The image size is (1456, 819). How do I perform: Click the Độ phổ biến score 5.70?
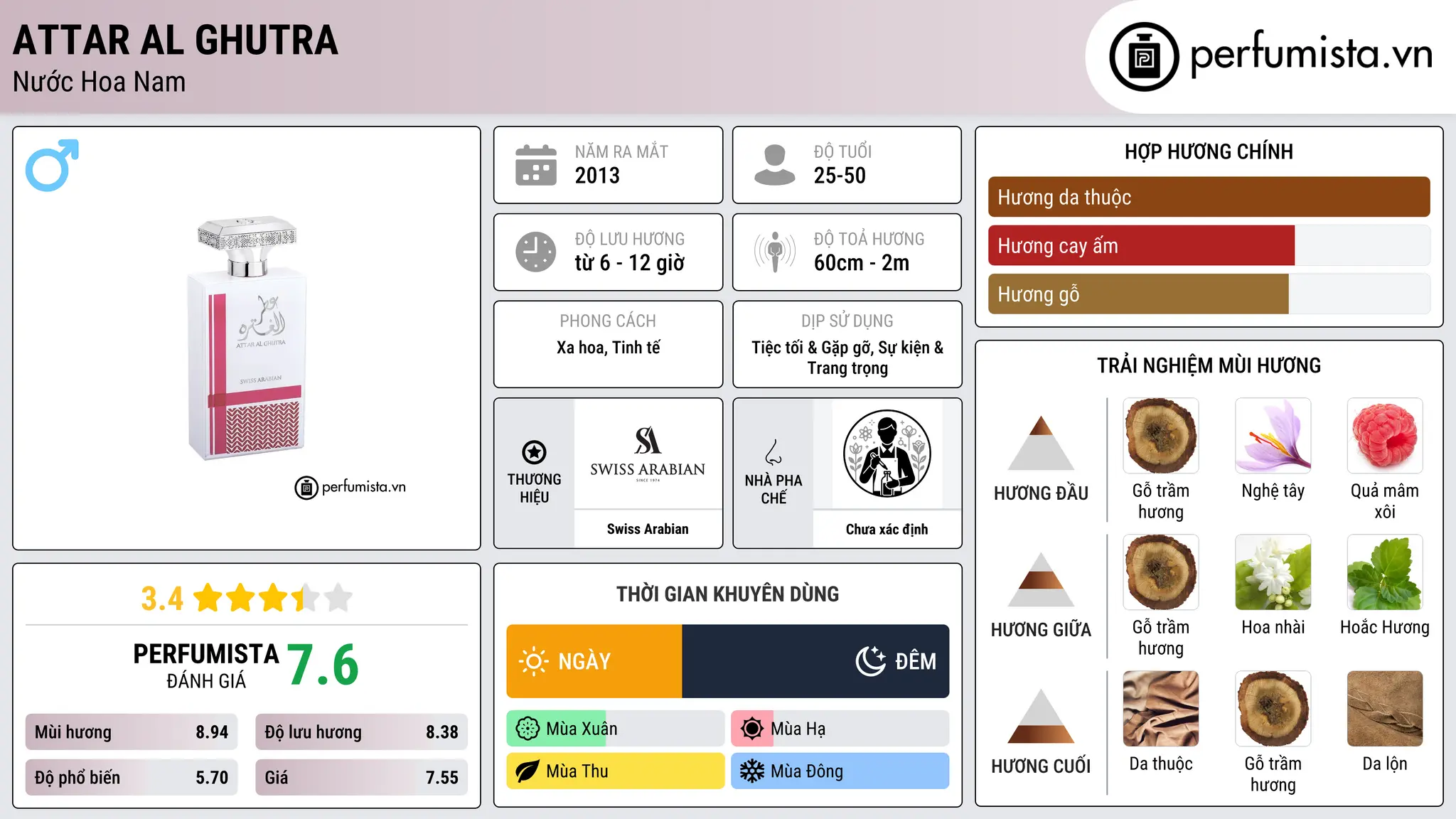(132, 778)
